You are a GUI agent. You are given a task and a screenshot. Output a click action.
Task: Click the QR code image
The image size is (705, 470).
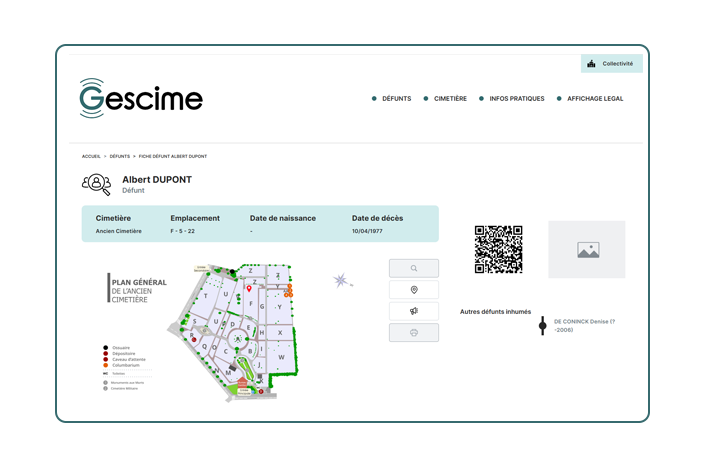[498, 249]
